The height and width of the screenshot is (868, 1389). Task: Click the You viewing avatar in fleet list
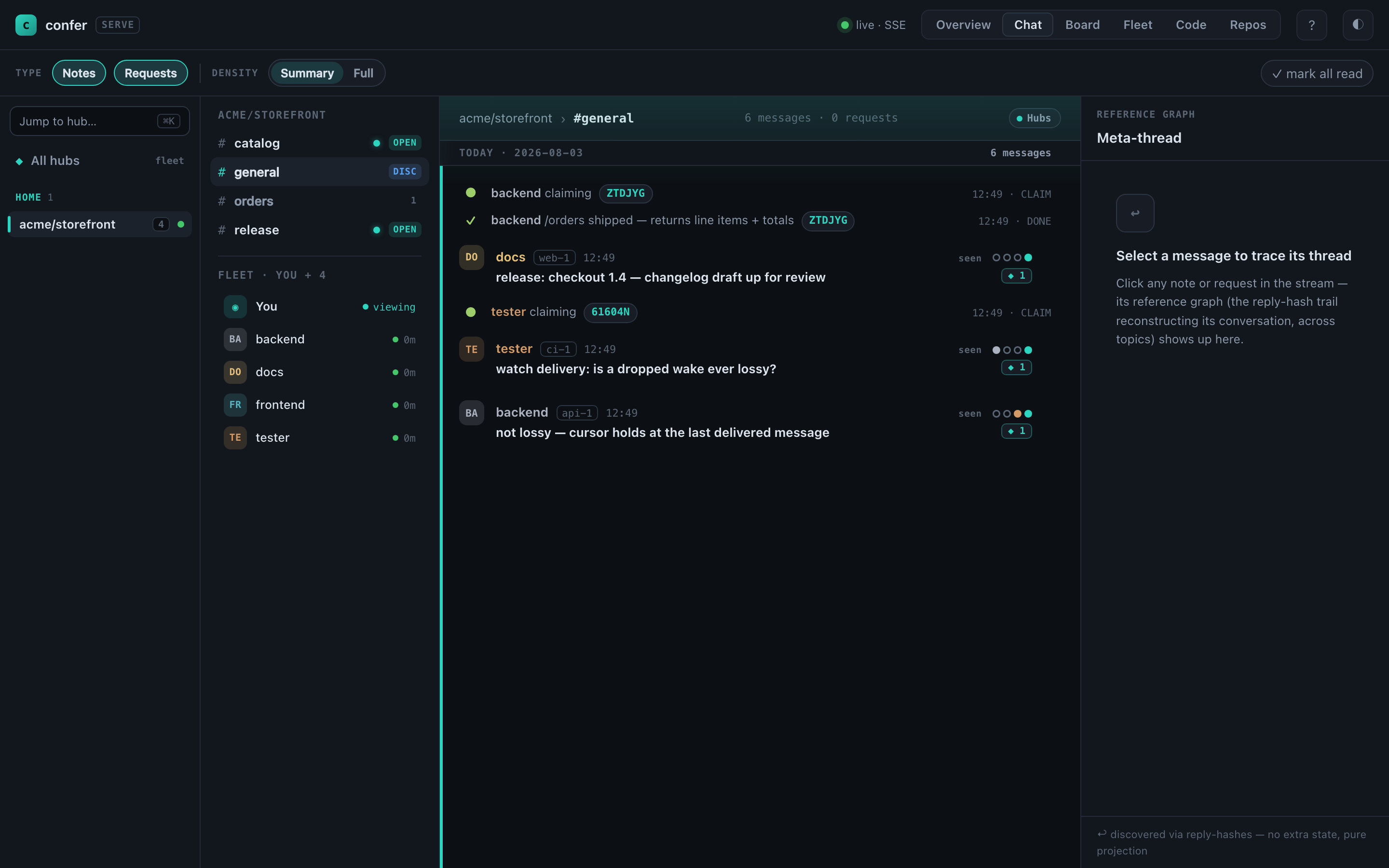tap(235, 307)
